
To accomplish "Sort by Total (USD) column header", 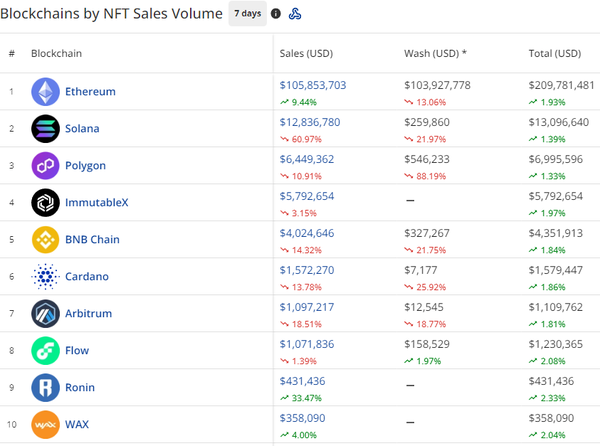I will click(x=554, y=53).
